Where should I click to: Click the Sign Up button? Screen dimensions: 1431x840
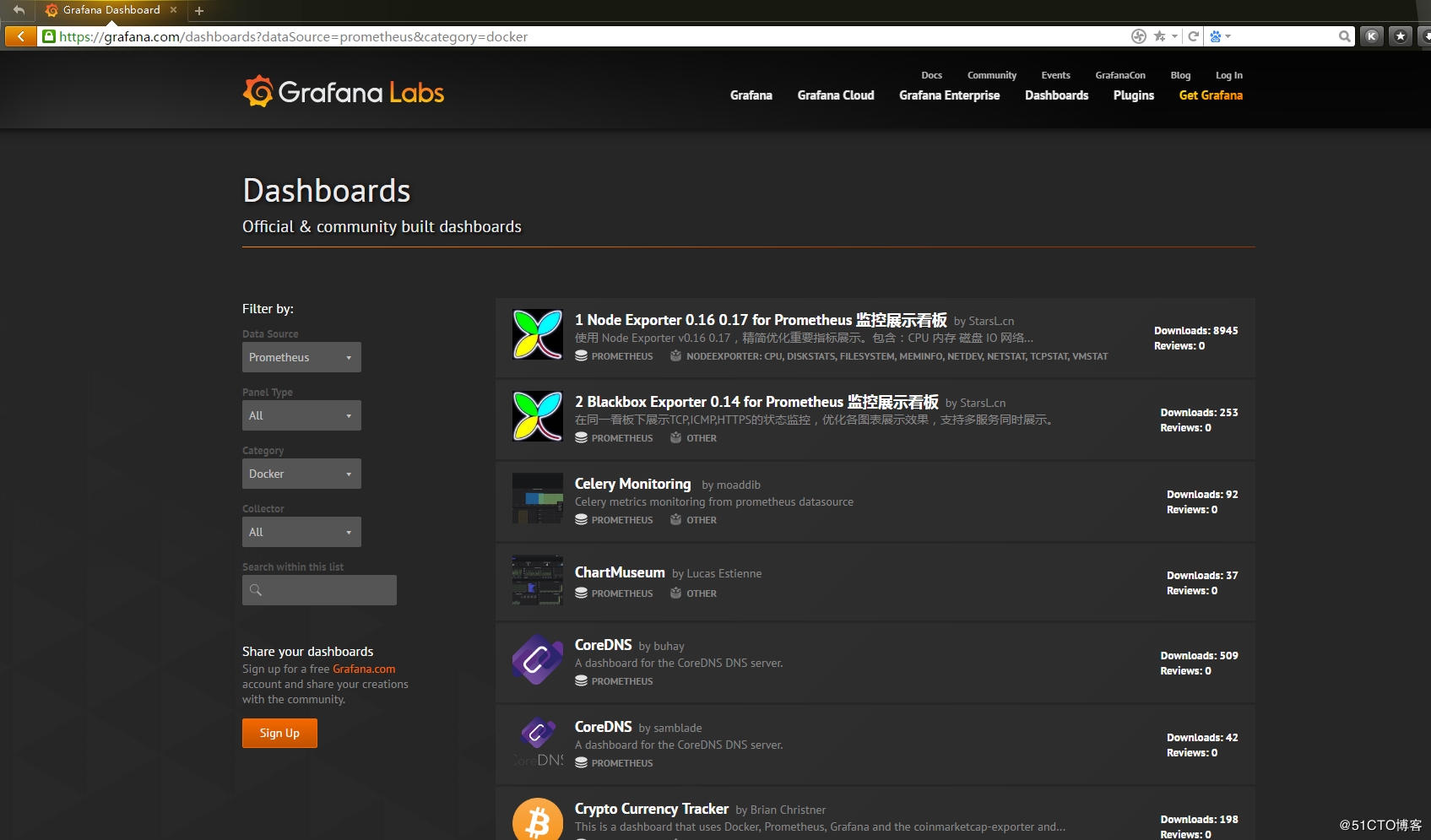pos(279,733)
